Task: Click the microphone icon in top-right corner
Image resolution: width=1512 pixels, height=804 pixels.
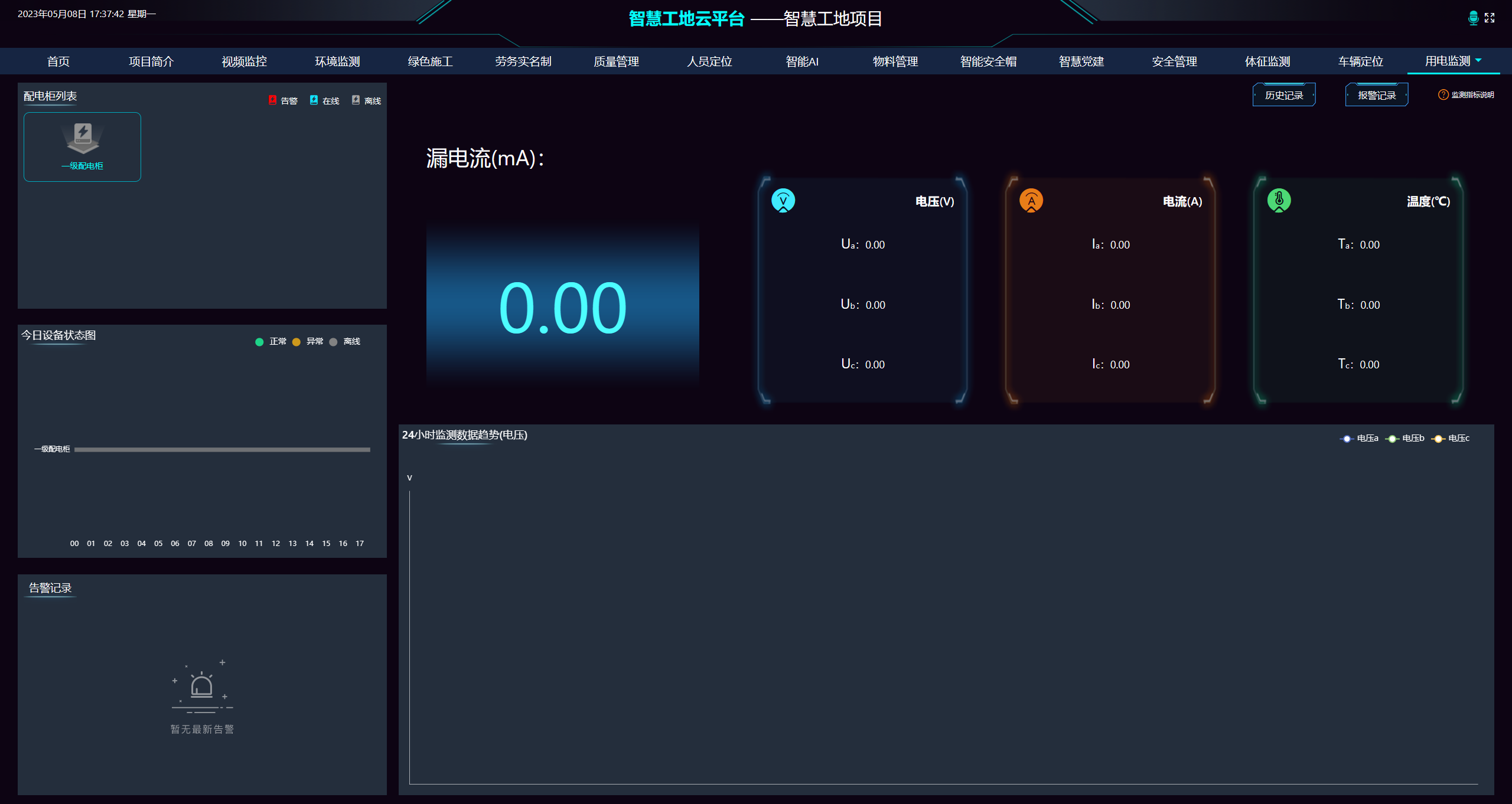Action: [1473, 18]
